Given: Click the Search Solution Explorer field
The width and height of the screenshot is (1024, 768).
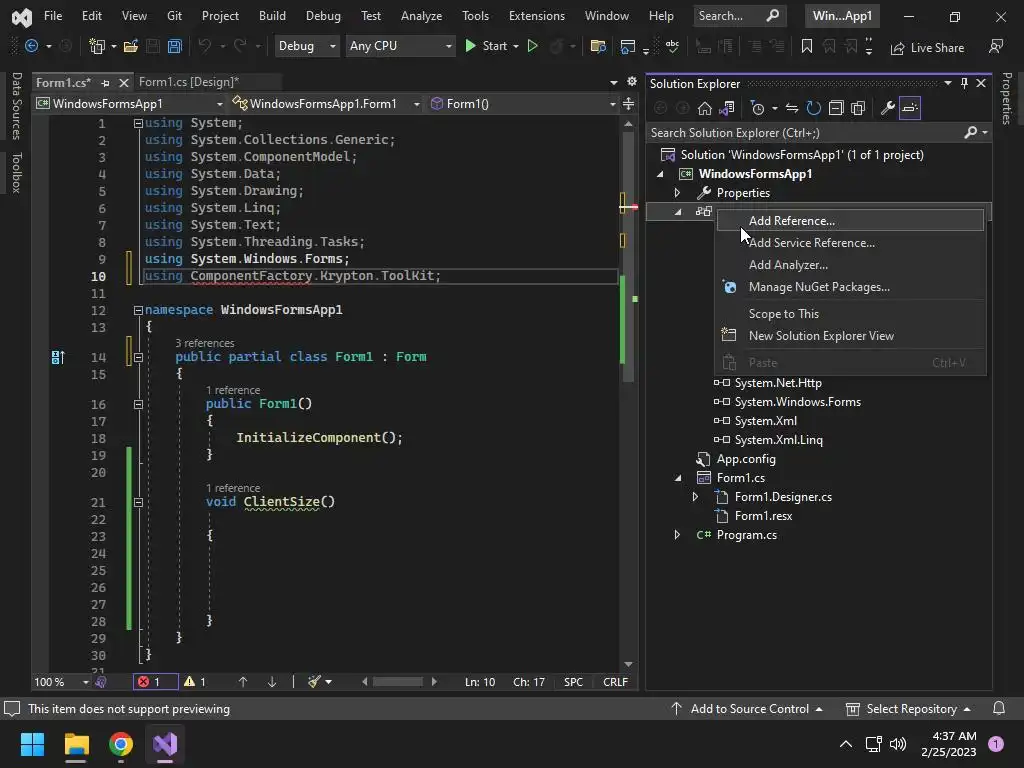Looking at the screenshot, I should pos(805,133).
